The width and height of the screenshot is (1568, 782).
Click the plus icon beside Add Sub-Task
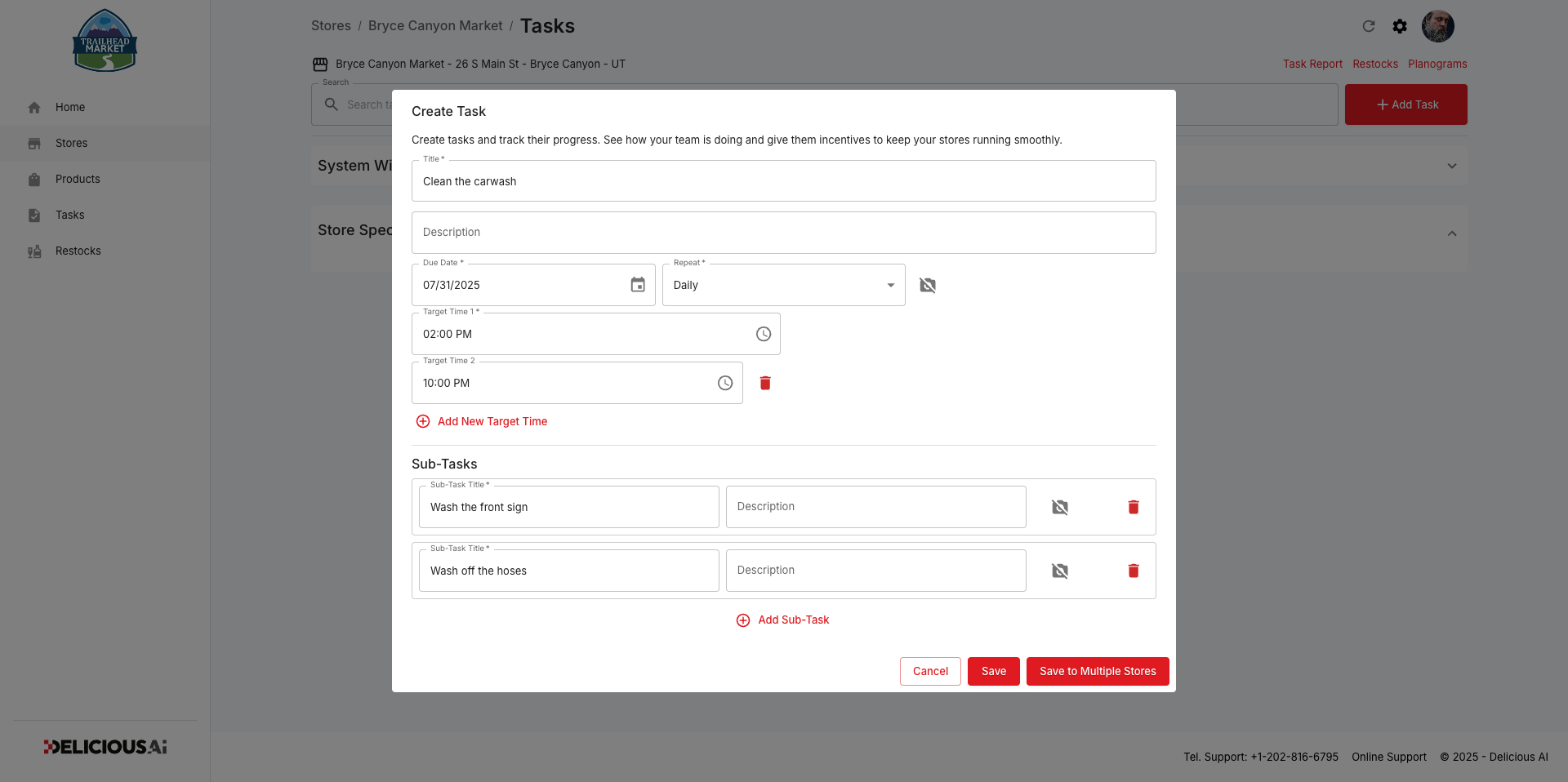(743, 620)
